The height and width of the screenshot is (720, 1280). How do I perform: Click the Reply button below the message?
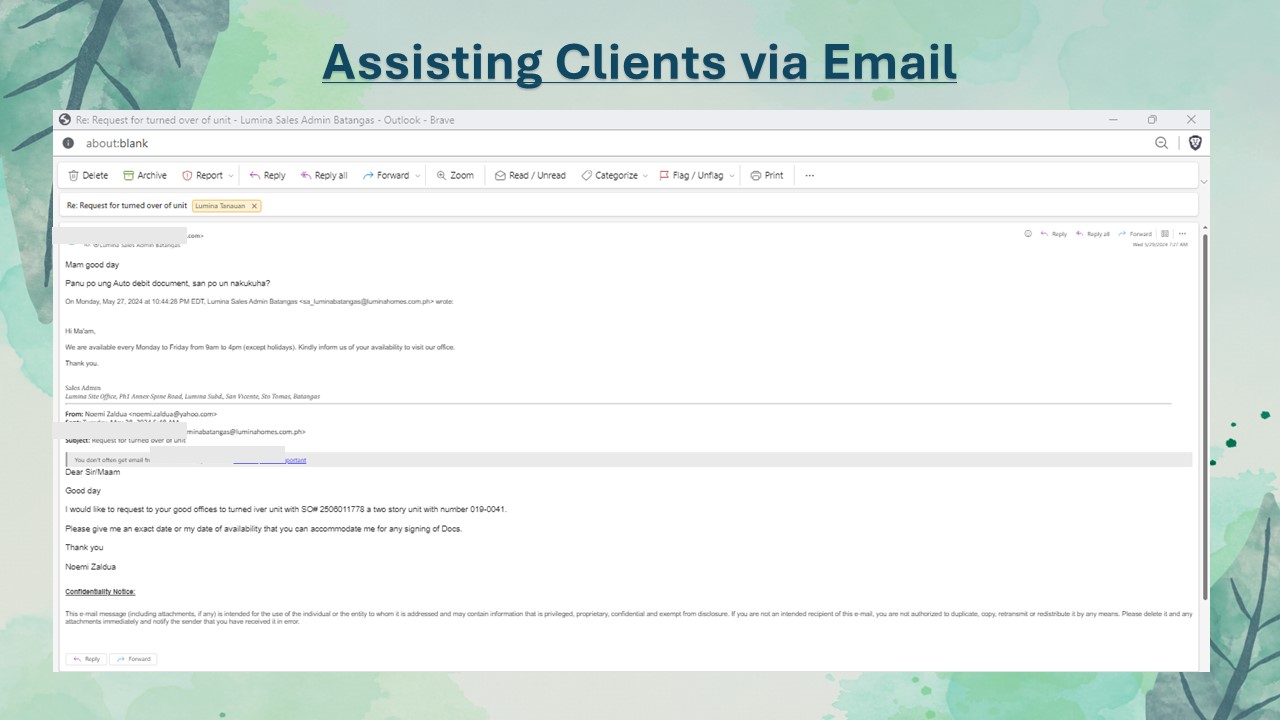[86, 659]
